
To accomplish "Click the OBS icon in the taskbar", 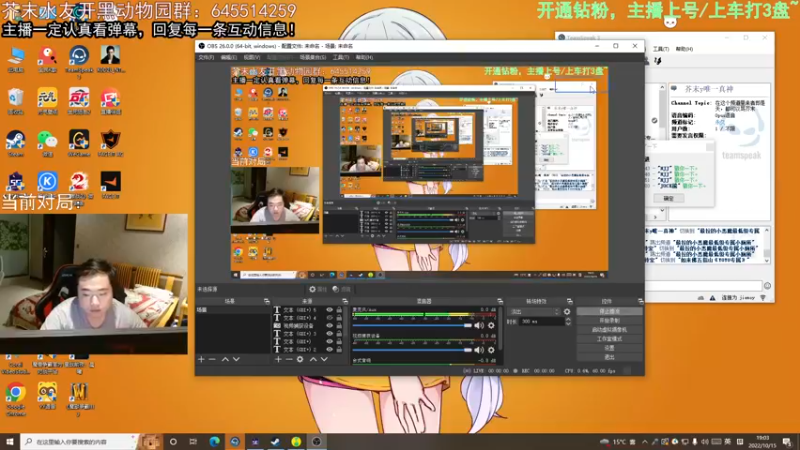I will tap(316, 441).
